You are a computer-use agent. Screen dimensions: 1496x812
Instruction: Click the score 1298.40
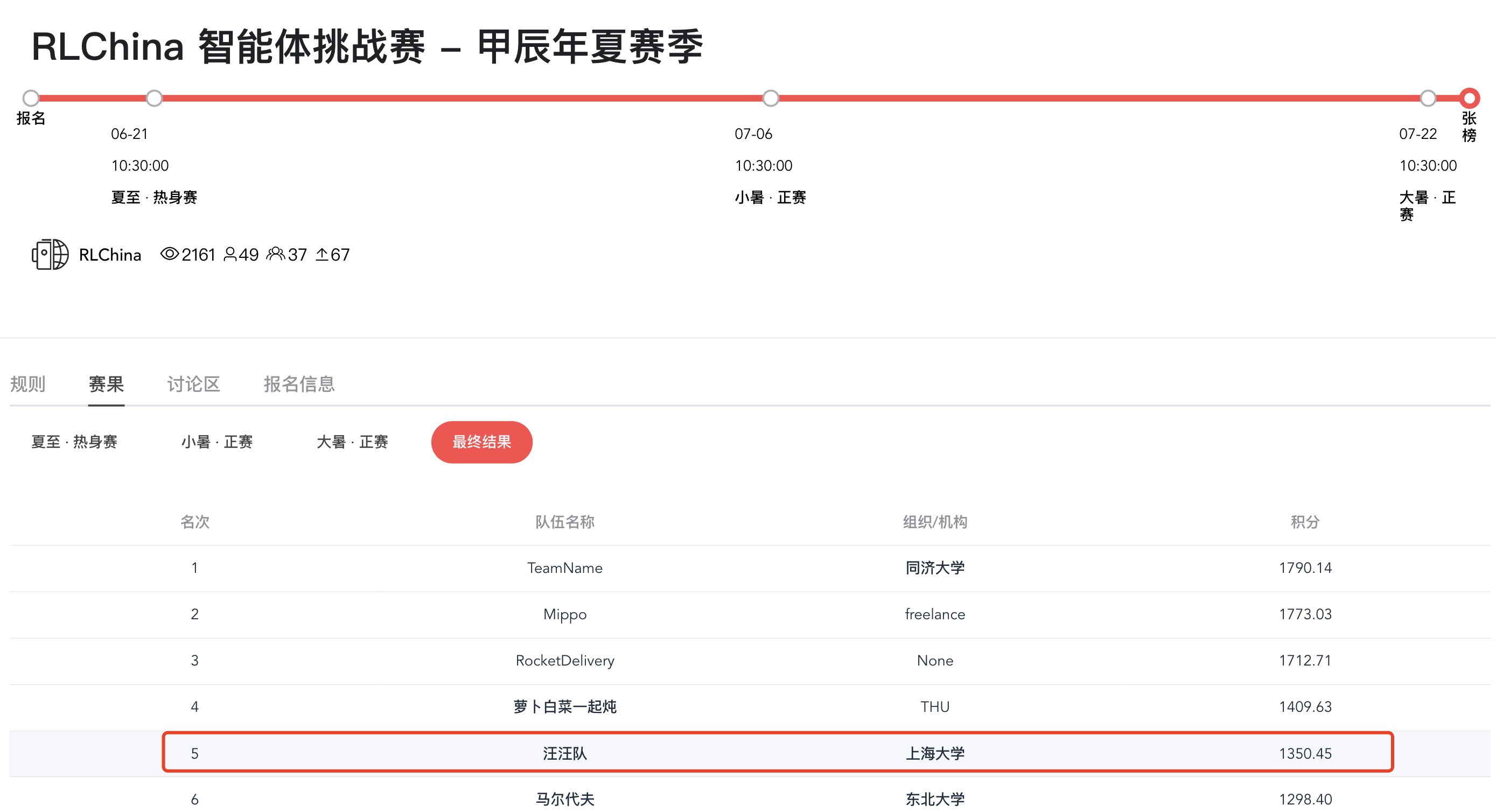[x=1305, y=799]
